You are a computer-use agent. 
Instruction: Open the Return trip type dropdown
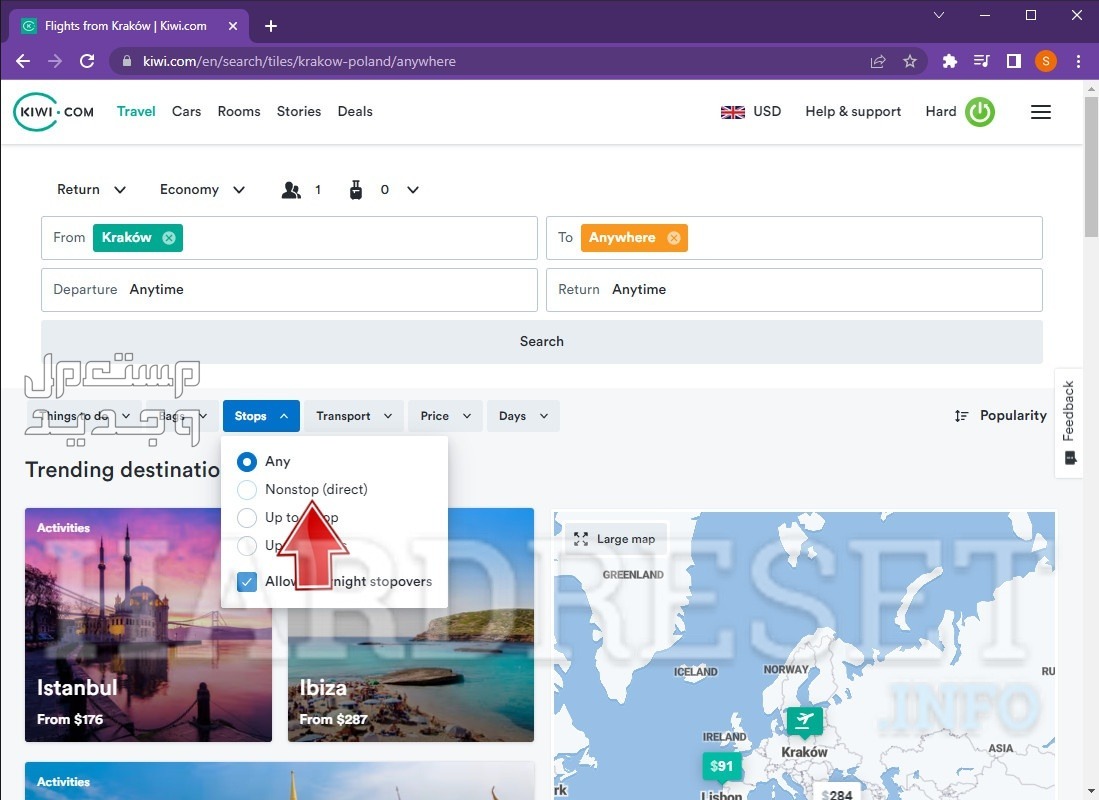(91, 190)
